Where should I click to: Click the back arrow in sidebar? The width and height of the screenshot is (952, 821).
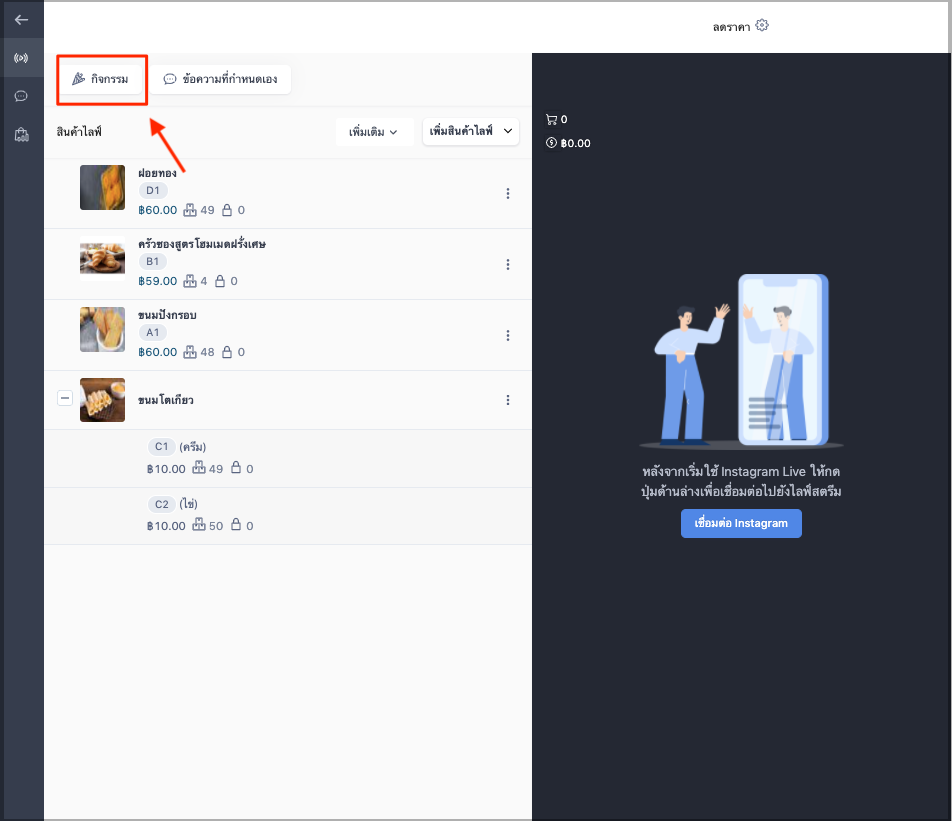tap(21, 20)
